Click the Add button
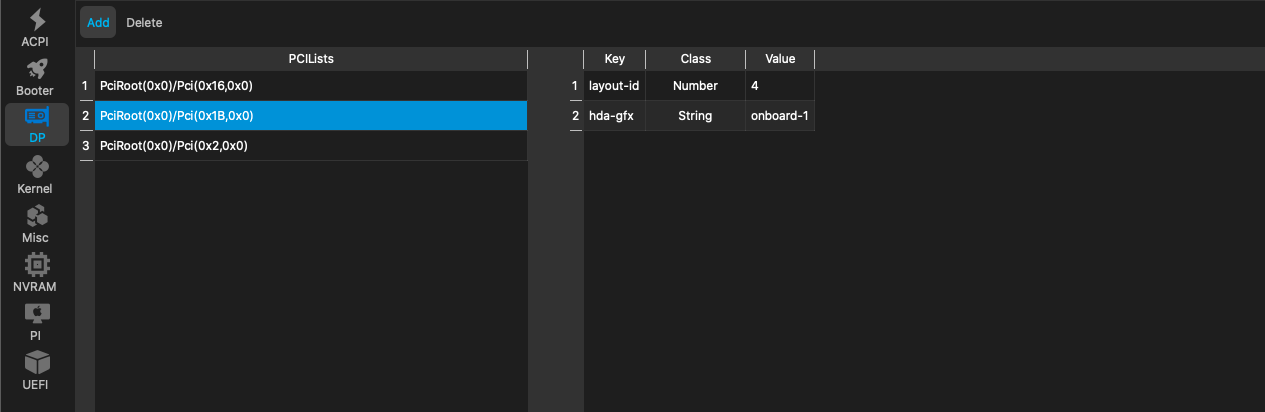Image resolution: width=1265 pixels, height=412 pixels. click(98, 22)
